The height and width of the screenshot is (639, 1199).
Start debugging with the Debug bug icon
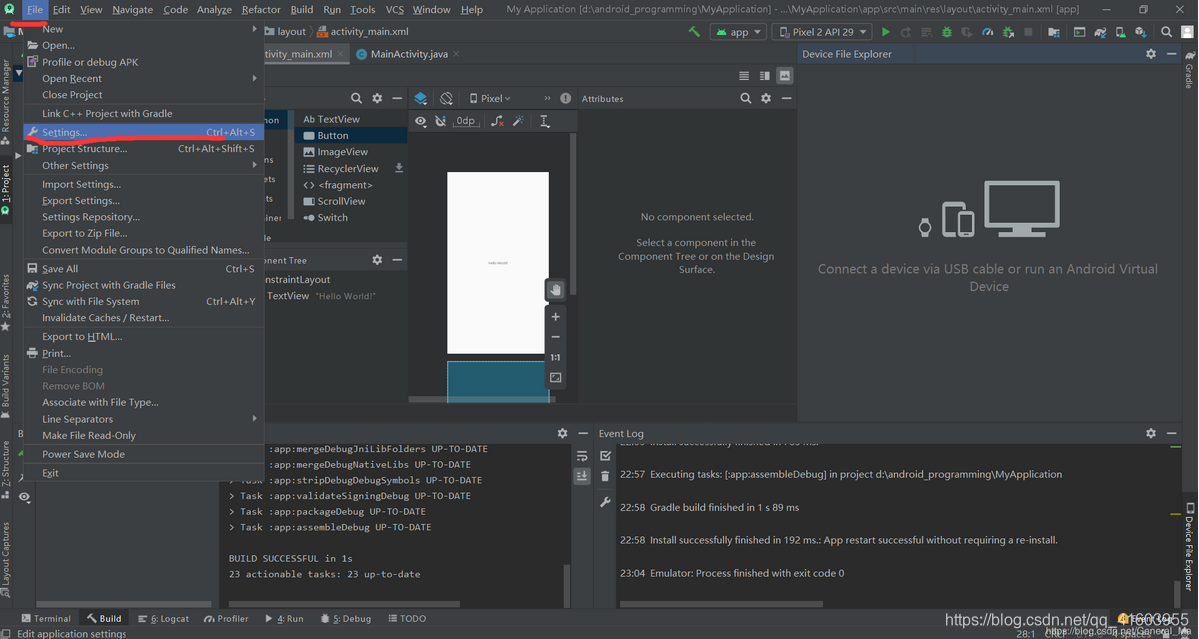(x=947, y=31)
